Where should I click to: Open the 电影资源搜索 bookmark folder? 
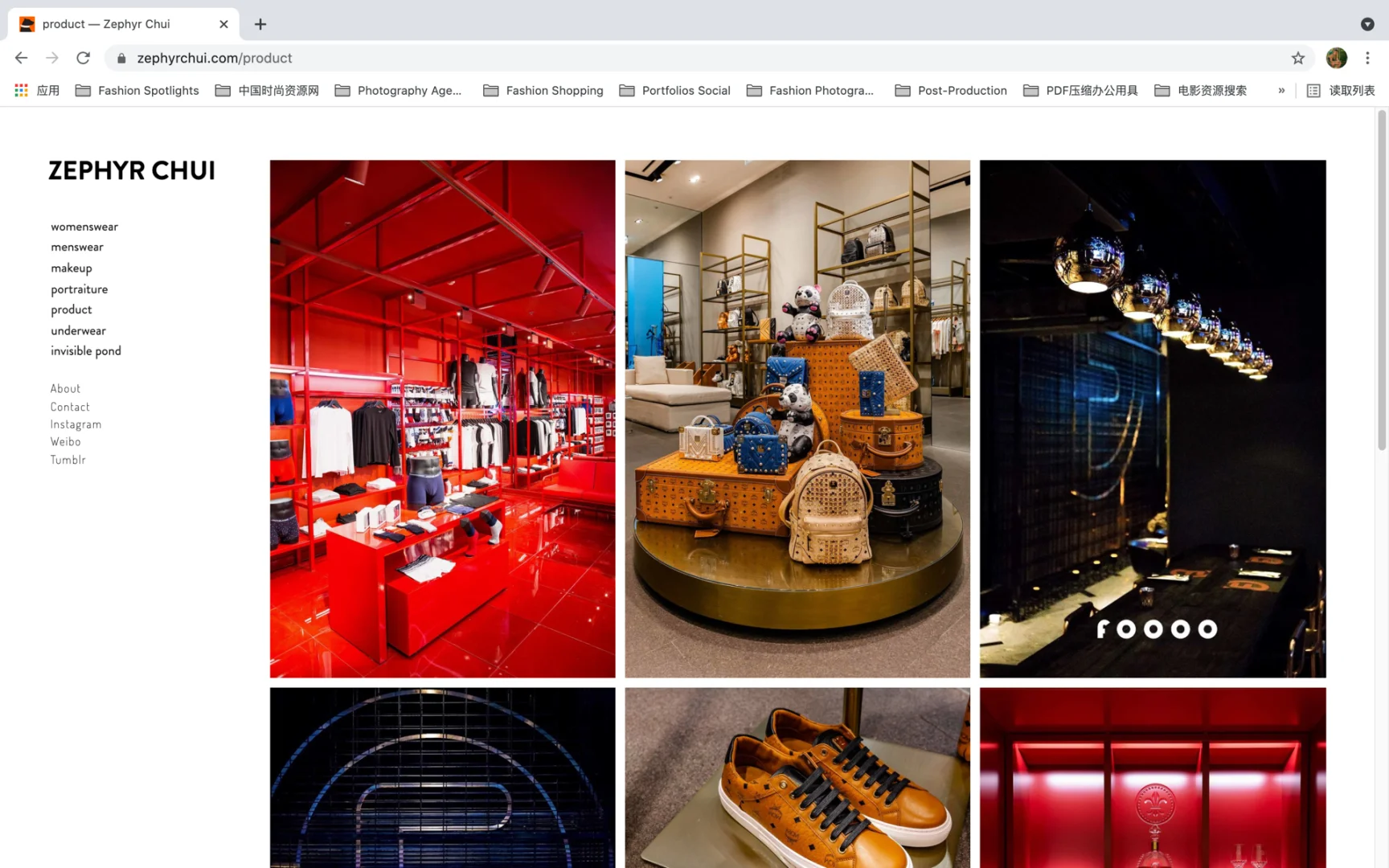coord(1201,90)
